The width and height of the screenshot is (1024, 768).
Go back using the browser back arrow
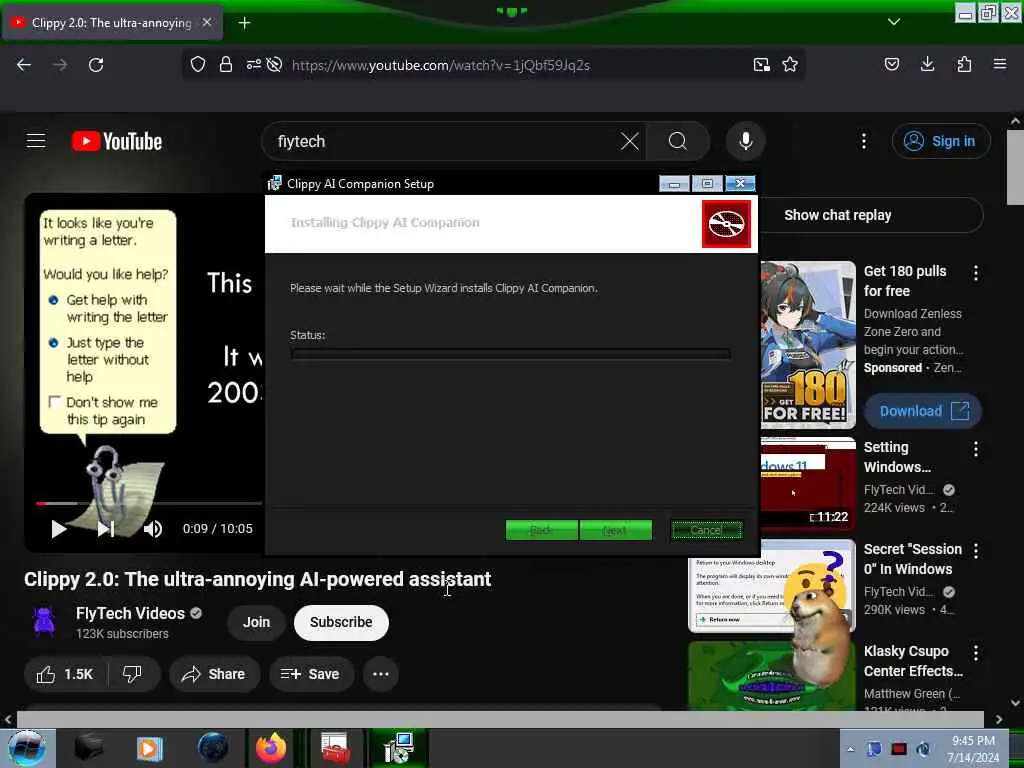[x=24, y=65]
